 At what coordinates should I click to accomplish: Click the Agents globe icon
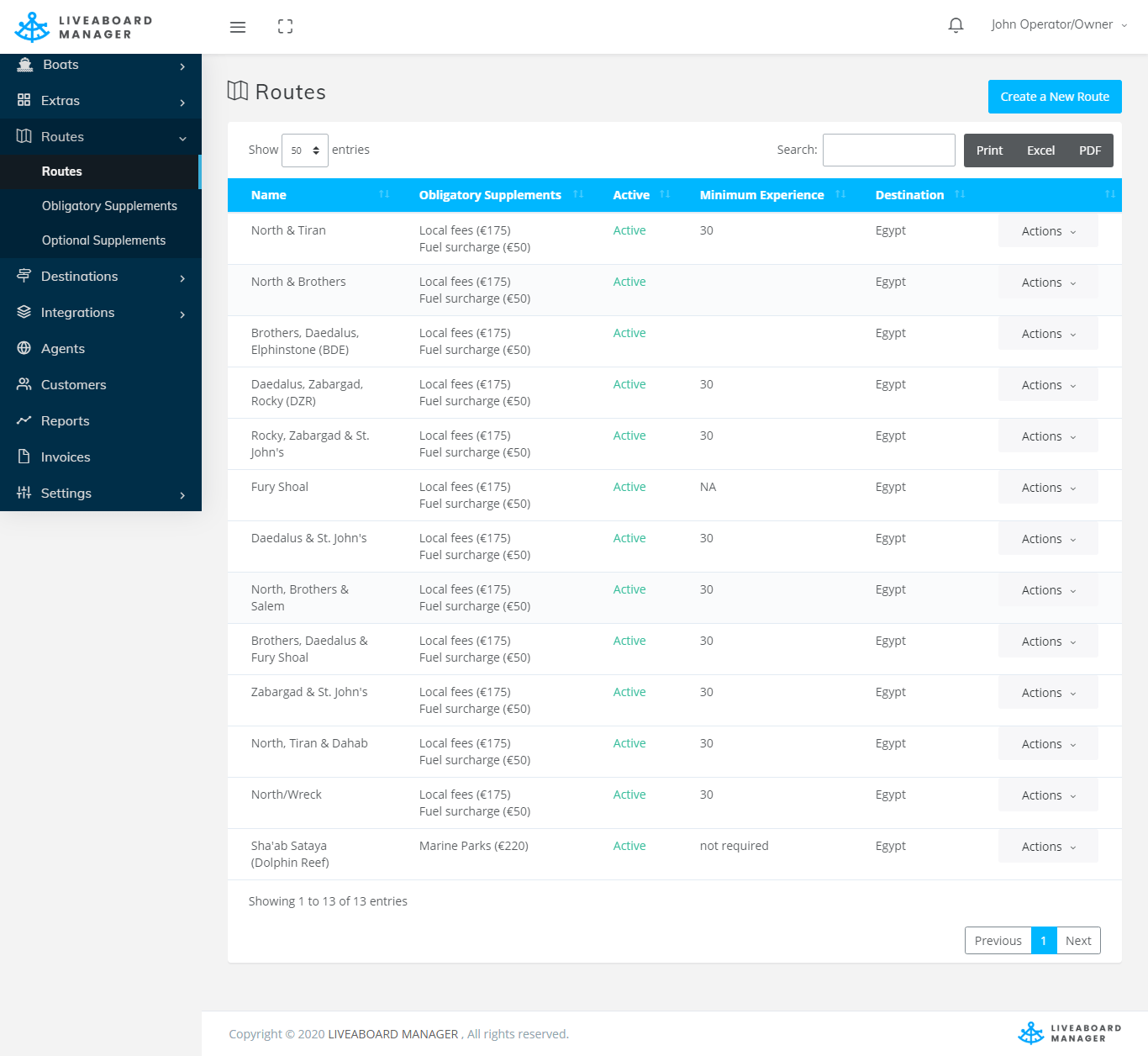pos(24,348)
